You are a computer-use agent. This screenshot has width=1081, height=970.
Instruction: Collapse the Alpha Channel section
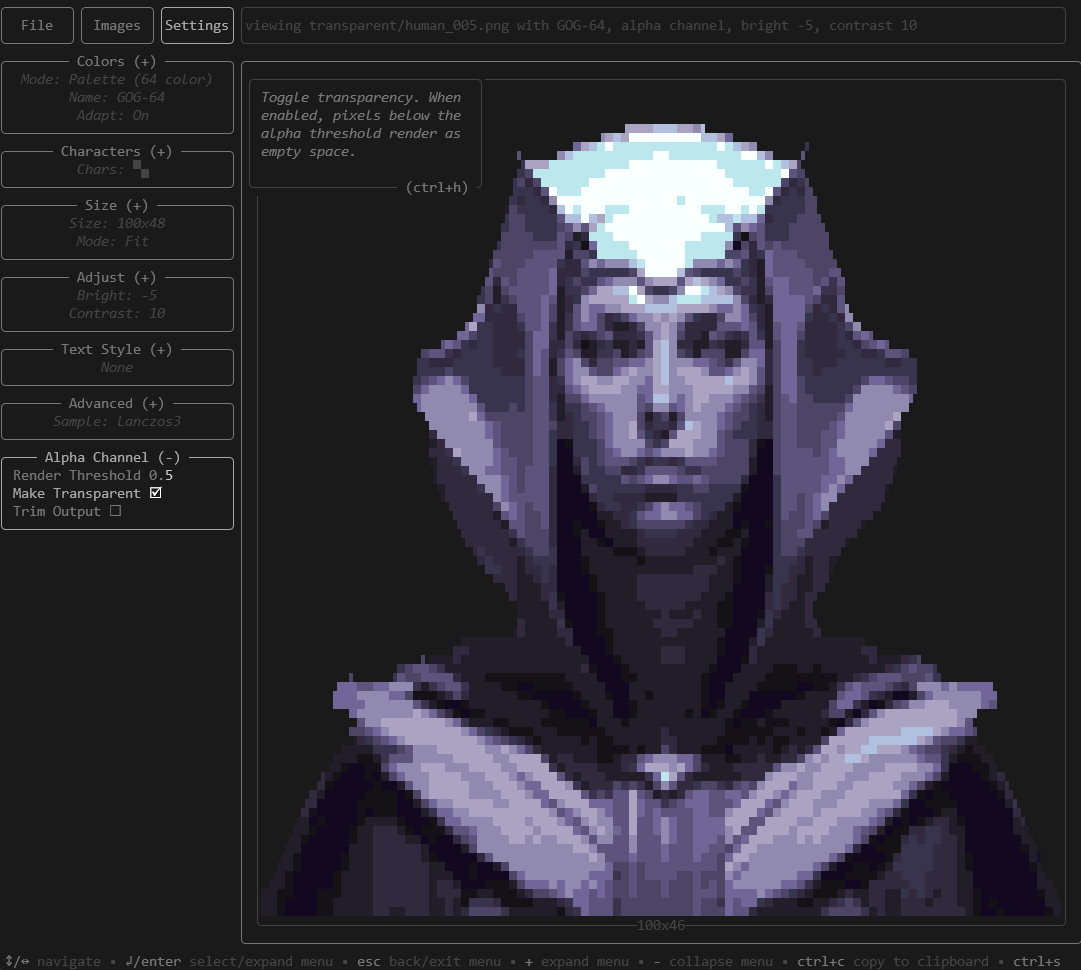point(112,457)
